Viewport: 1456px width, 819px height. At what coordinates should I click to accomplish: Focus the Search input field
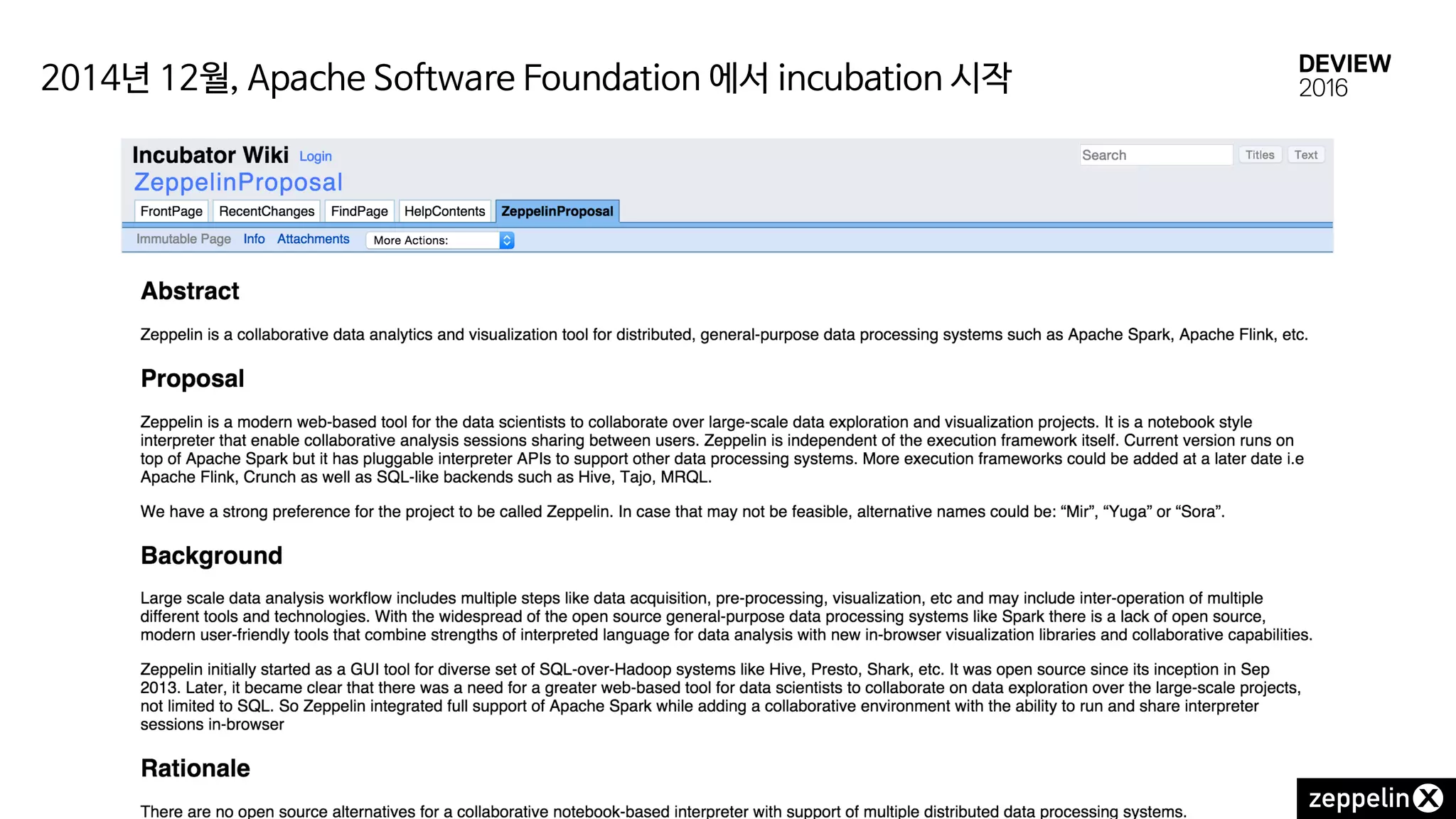(1156, 155)
